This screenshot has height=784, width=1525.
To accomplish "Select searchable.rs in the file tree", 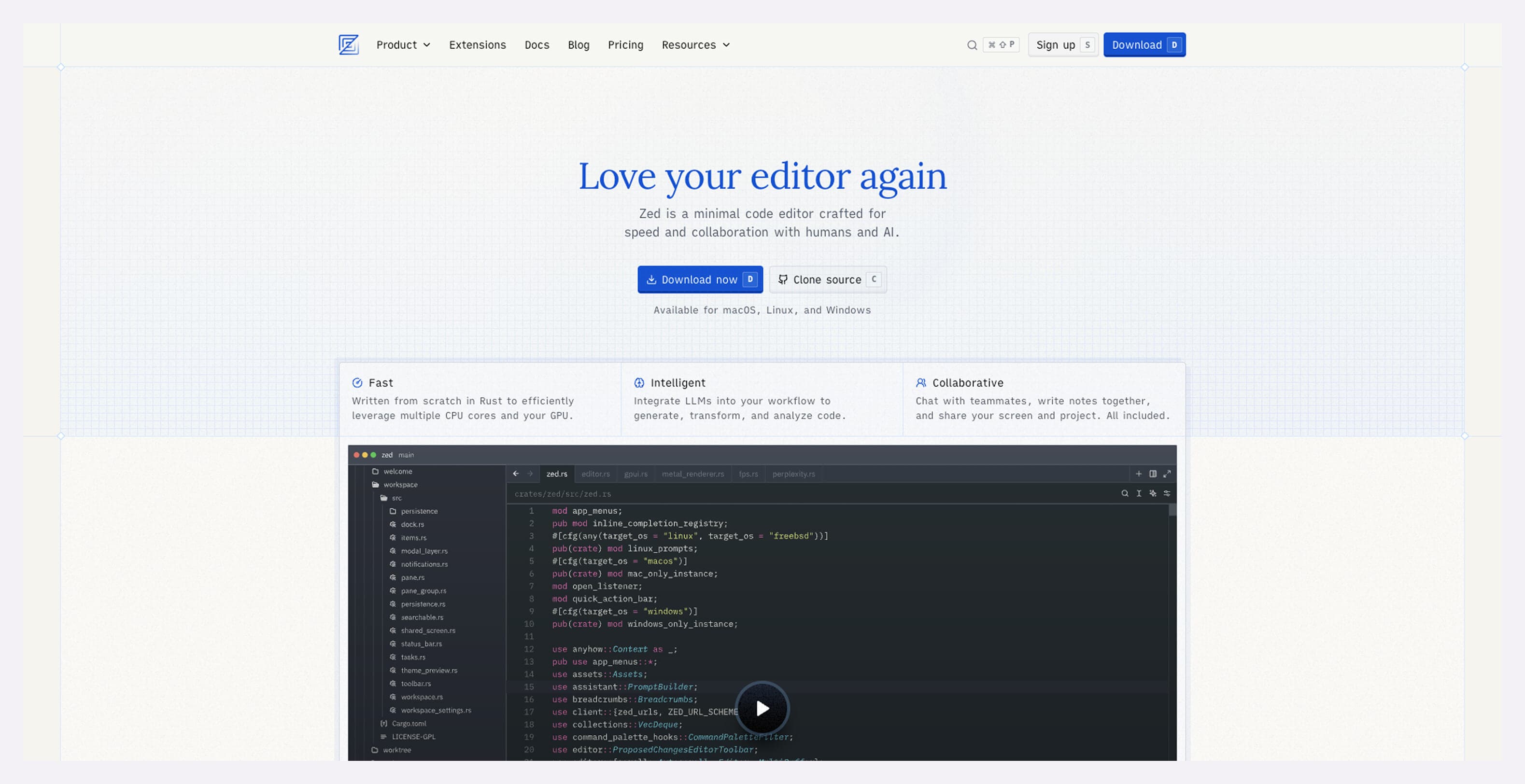I will (416, 618).
